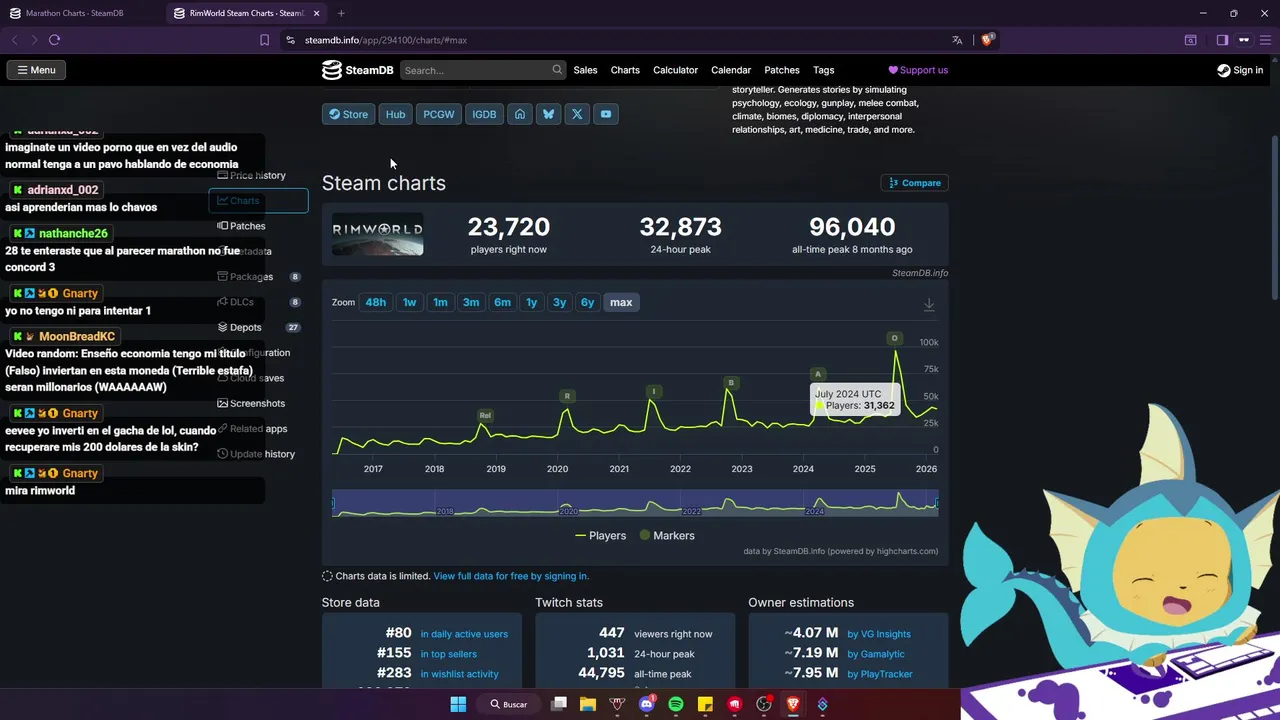The height and width of the screenshot is (720, 1280).
Task: Open a new browser tab
Action: 341,13
